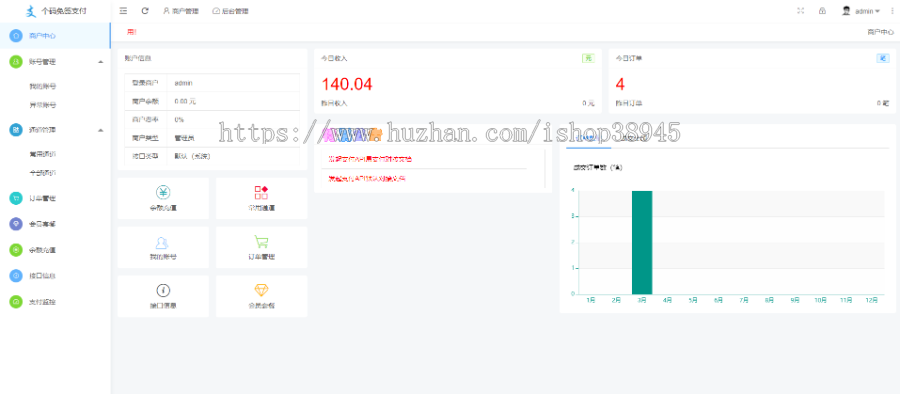The width and height of the screenshot is (900, 394).
Task: Open 异常账号 in the sidebar submenu
Action: (43, 105)
